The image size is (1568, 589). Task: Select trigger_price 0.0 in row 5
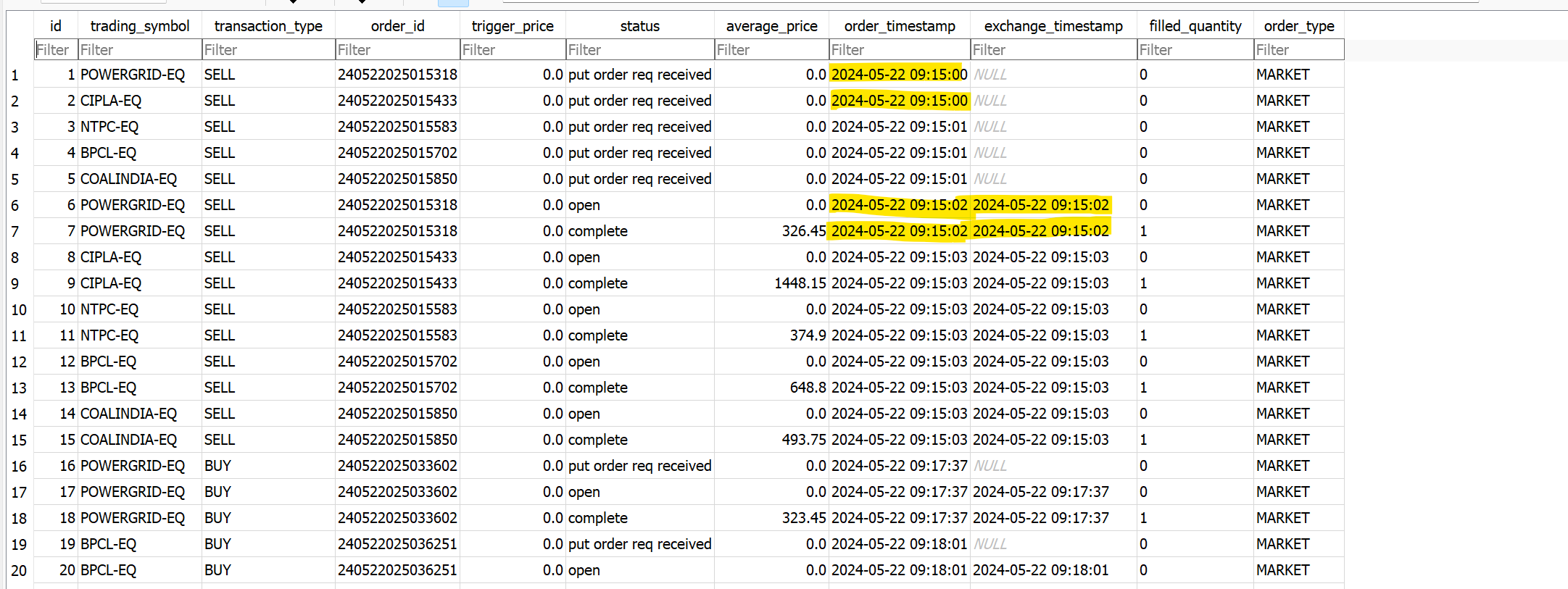tap(513, 179)
